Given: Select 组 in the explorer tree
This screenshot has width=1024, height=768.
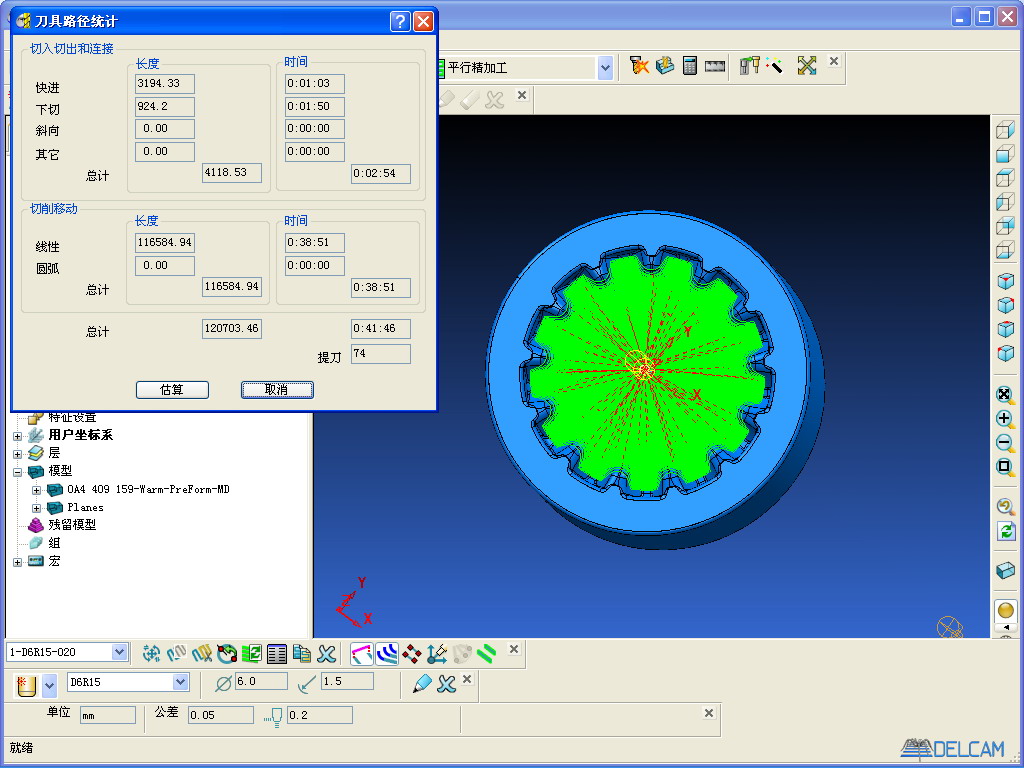Looking at the screenshot, I should point(54,543).
